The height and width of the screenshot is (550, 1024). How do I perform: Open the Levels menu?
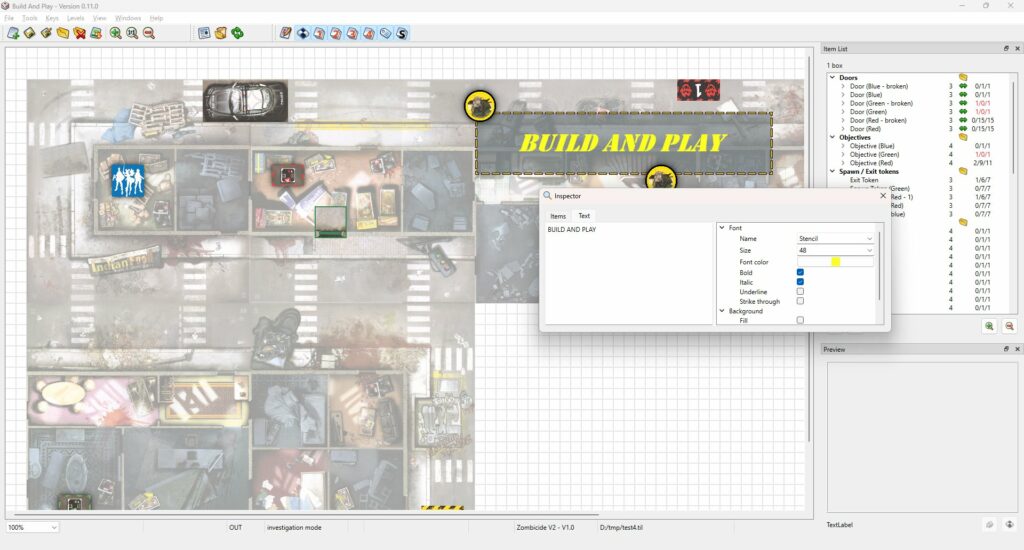tap(76, 18)
